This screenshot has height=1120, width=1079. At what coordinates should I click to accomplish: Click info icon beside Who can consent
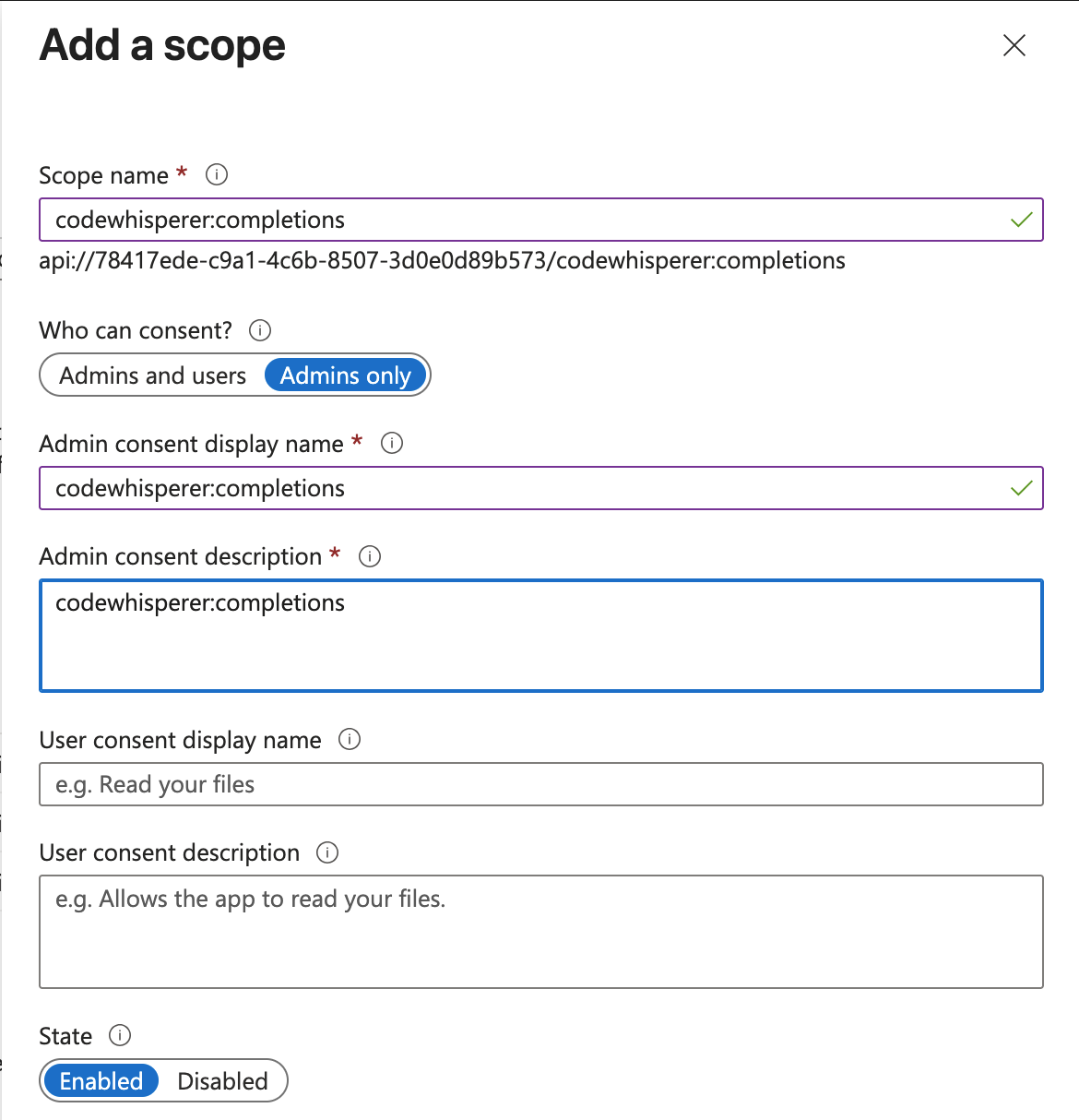click(260, 330)
